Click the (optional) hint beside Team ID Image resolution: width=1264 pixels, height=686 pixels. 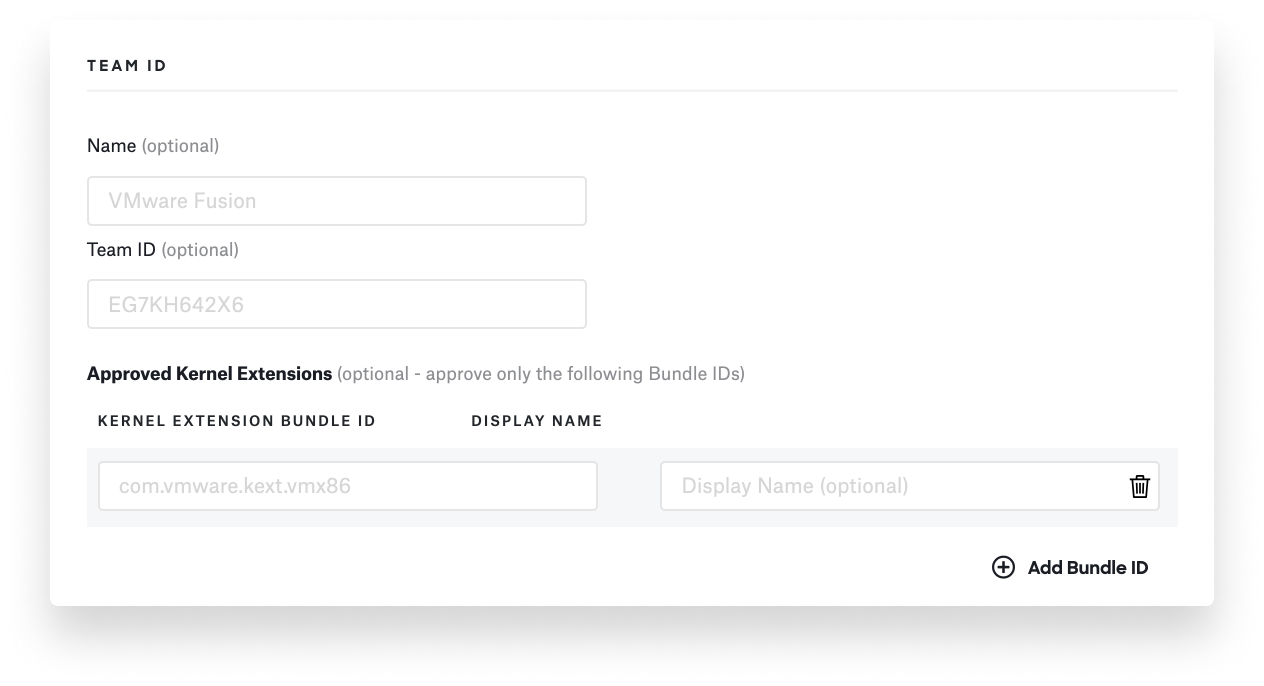200,250
